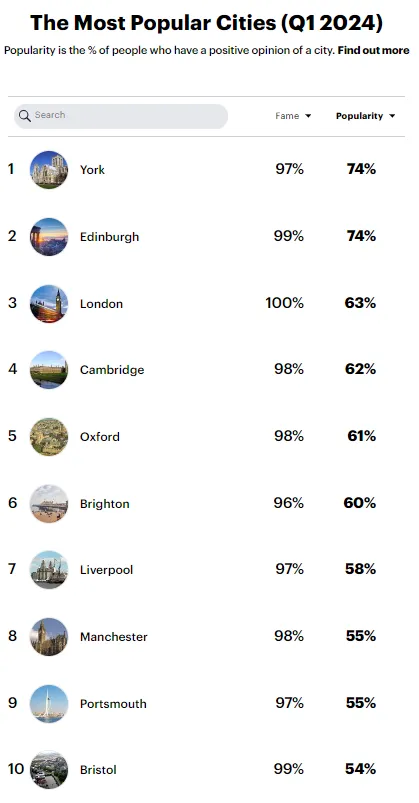
Task: Sort by the Popularity column header
Action: click(x=359, y=116)
